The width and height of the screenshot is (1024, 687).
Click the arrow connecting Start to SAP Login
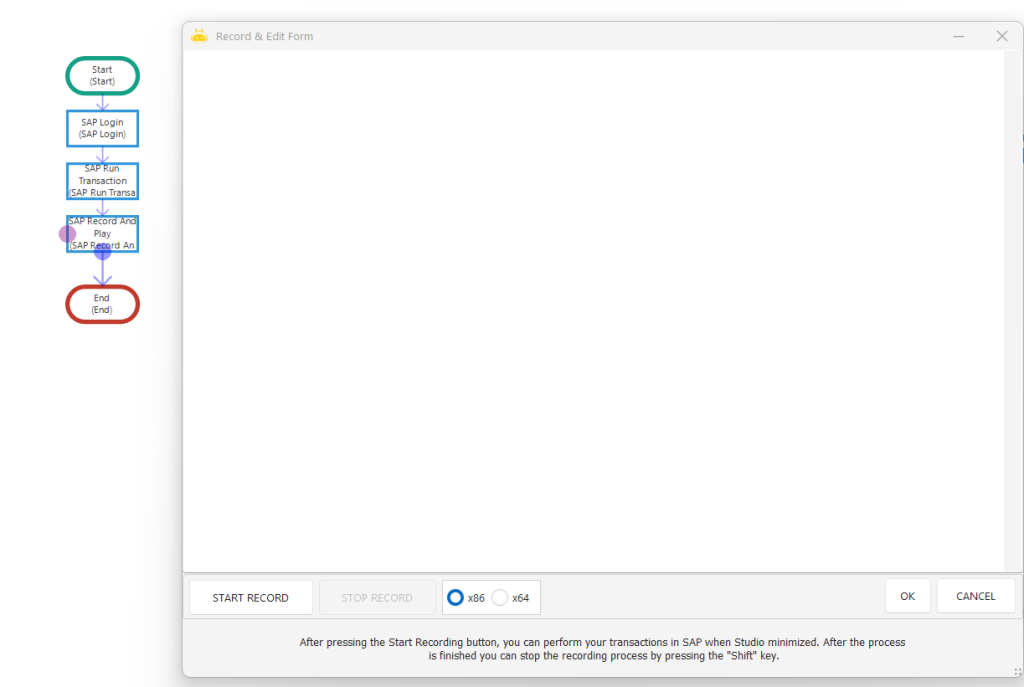(102, 102)
